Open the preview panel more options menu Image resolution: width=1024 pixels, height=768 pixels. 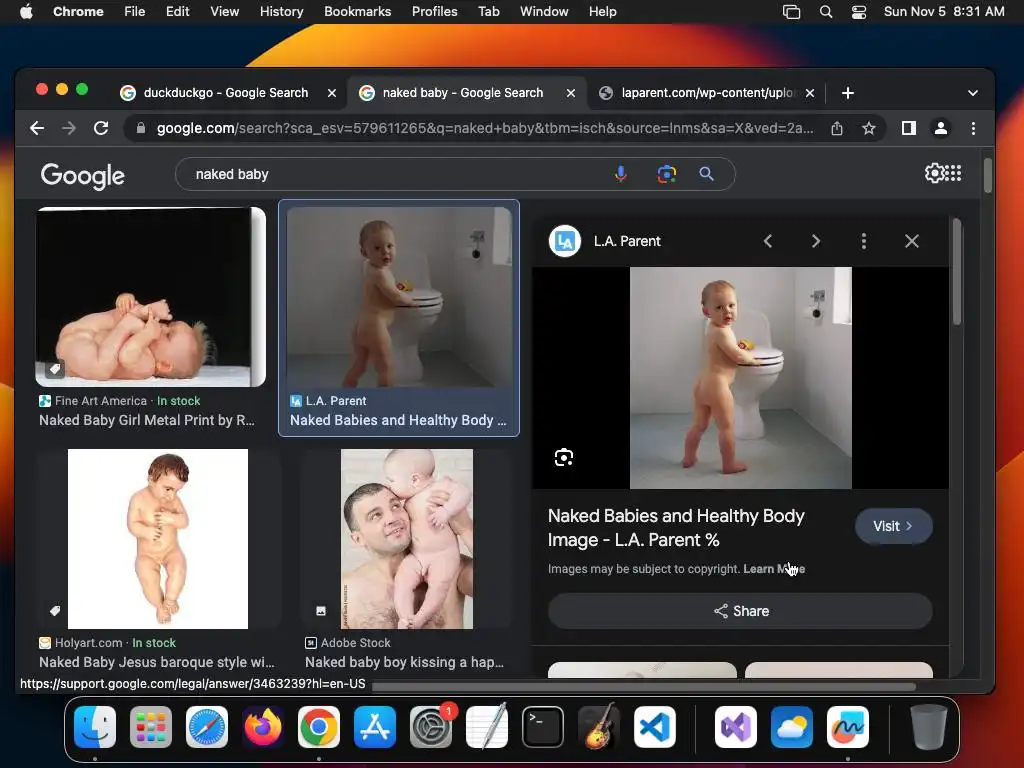863,242
